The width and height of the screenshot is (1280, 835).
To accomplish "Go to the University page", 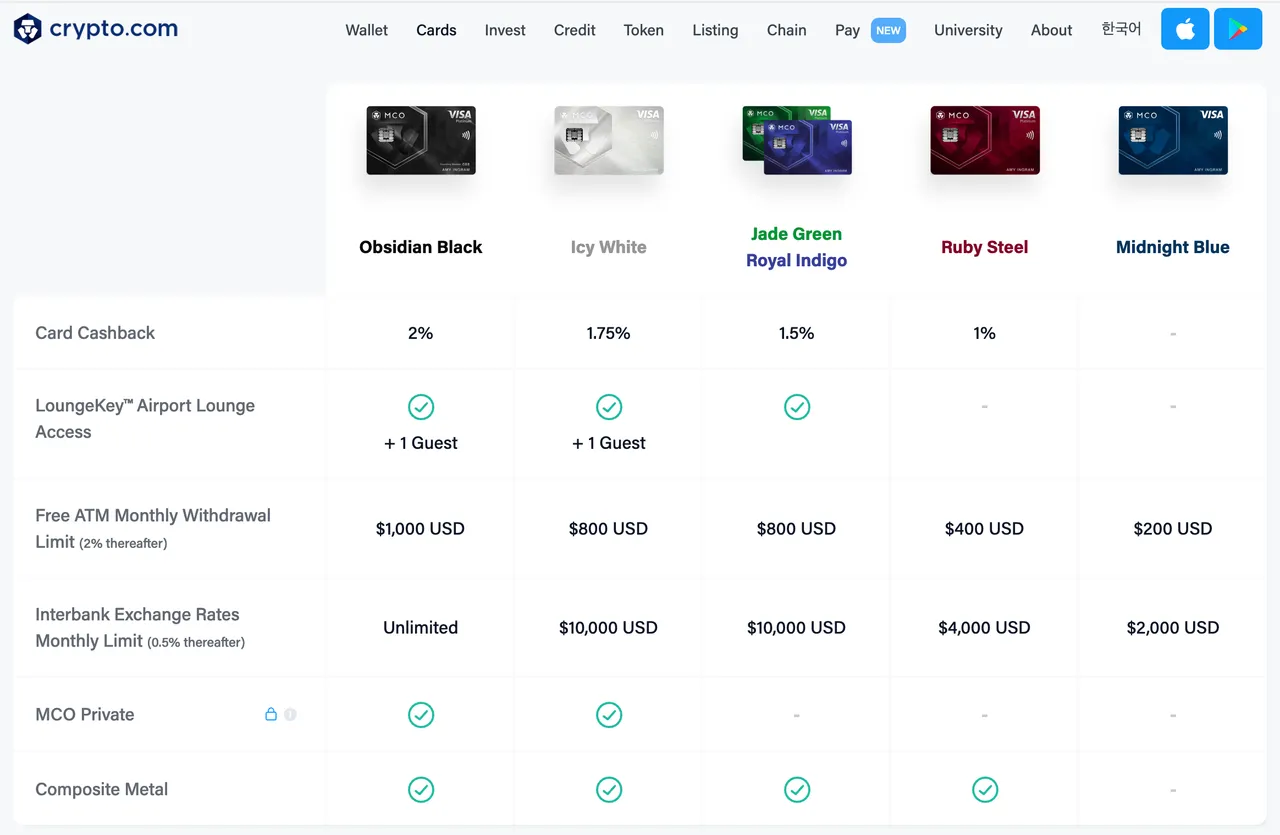I will (x=968, y=30).
